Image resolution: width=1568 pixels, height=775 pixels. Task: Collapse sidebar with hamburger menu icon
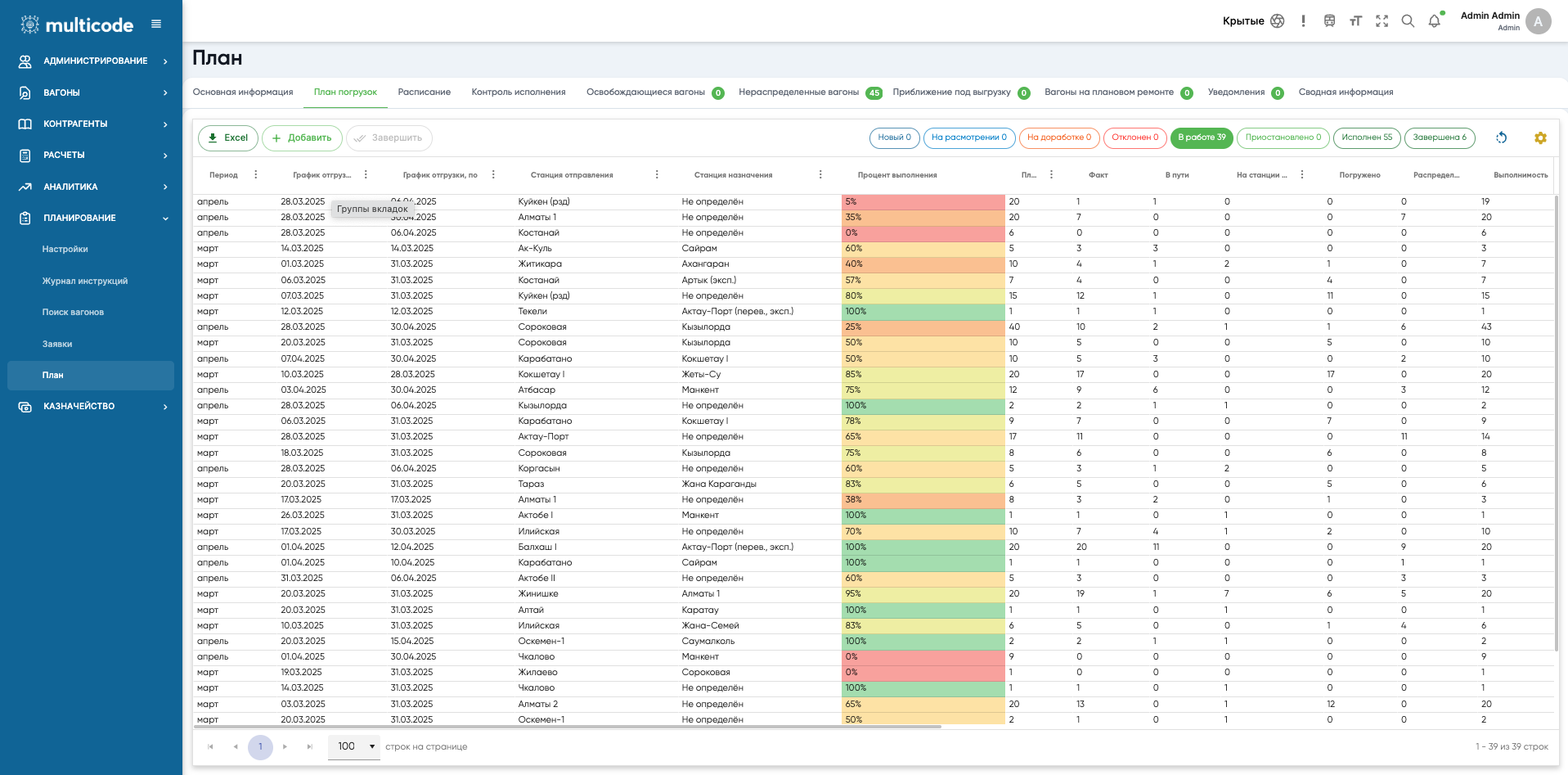click(156, 25)
